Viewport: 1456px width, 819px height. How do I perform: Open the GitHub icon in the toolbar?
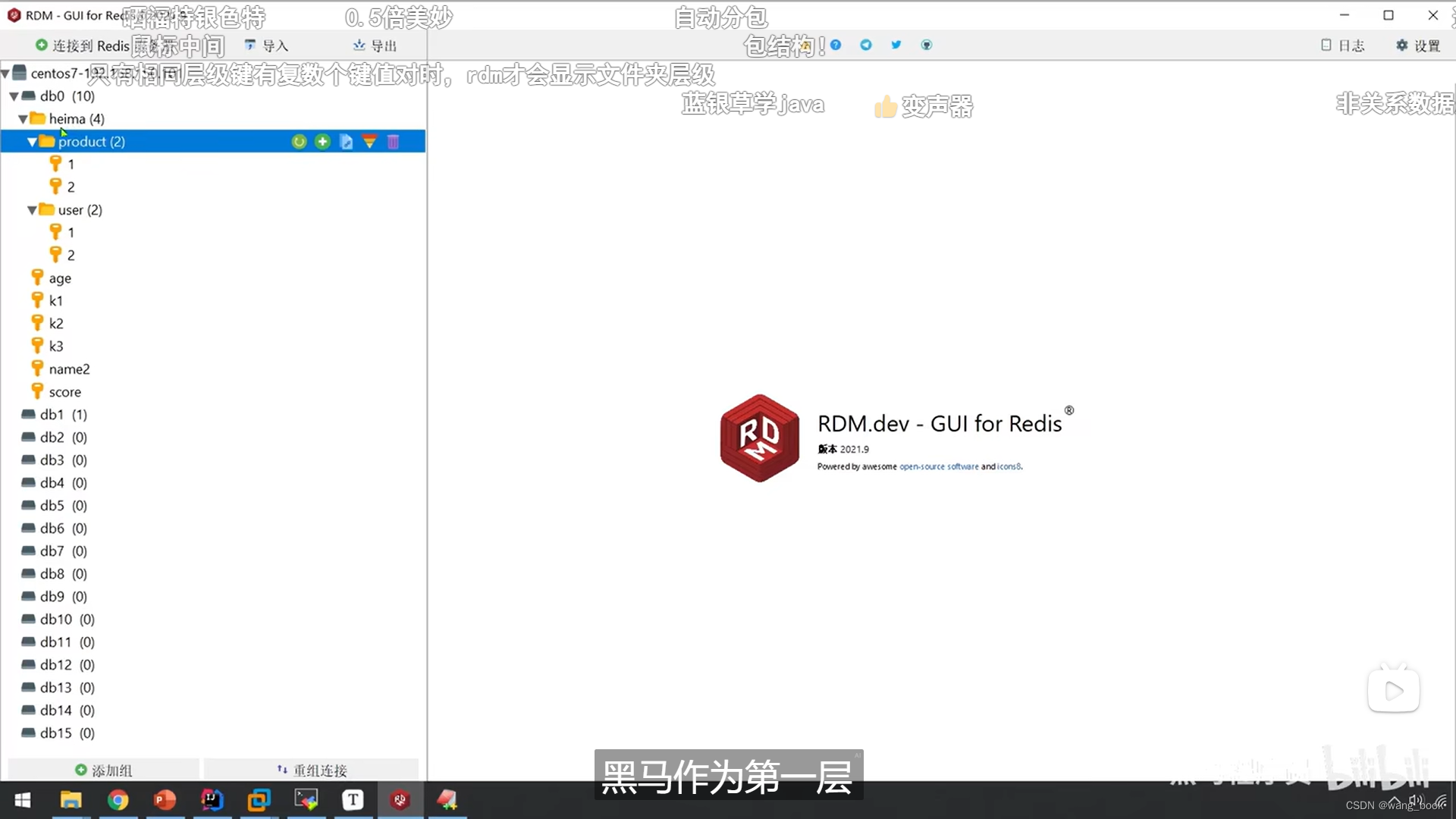[927, 45]
